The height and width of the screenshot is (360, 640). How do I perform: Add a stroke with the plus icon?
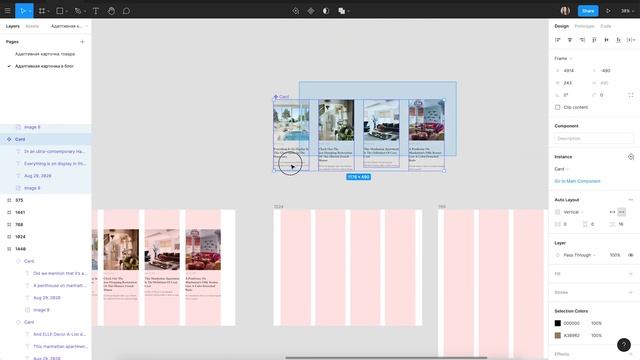631,292
